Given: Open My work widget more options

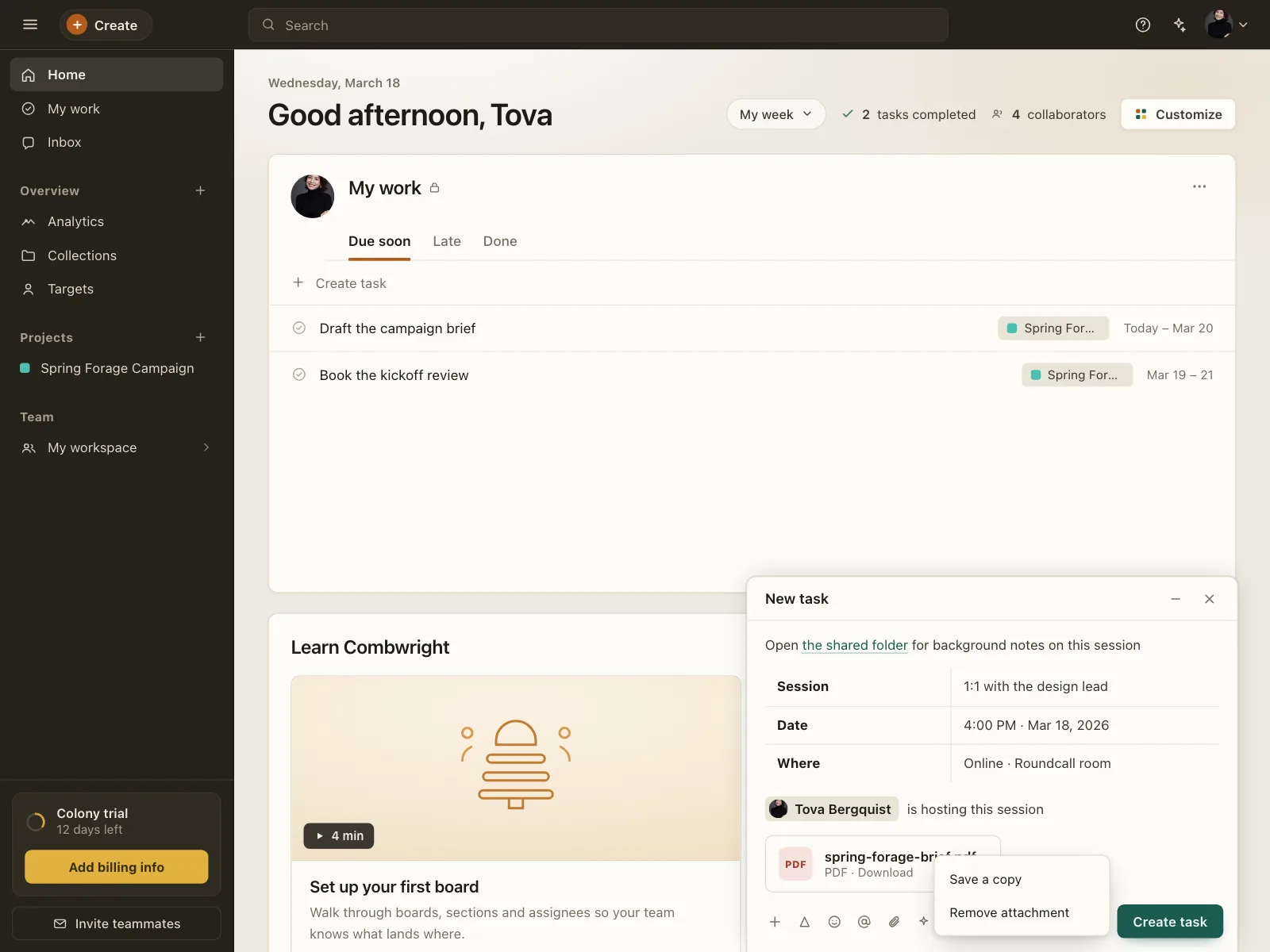Looking at the screenshot, I should (1199, 186).
